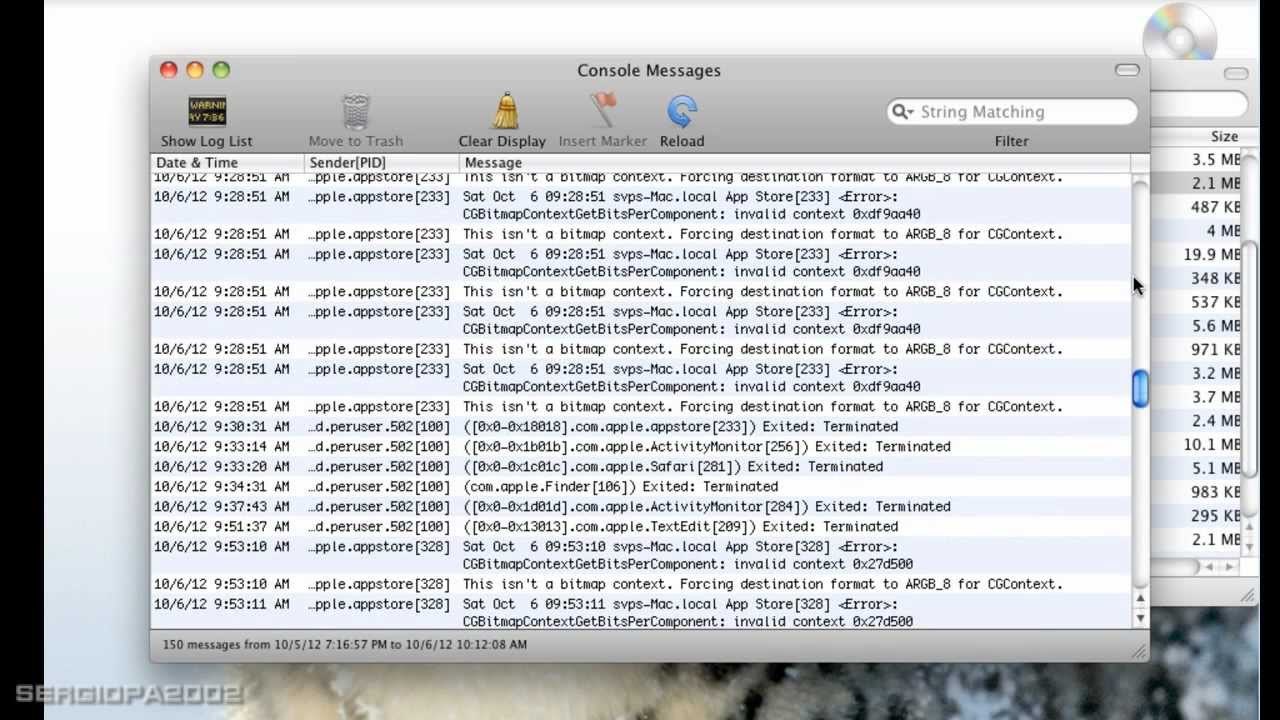Click the 9:34:31 AM timestamp cell
This screenshot has height=720, width=1280.
tap(222, 487)
